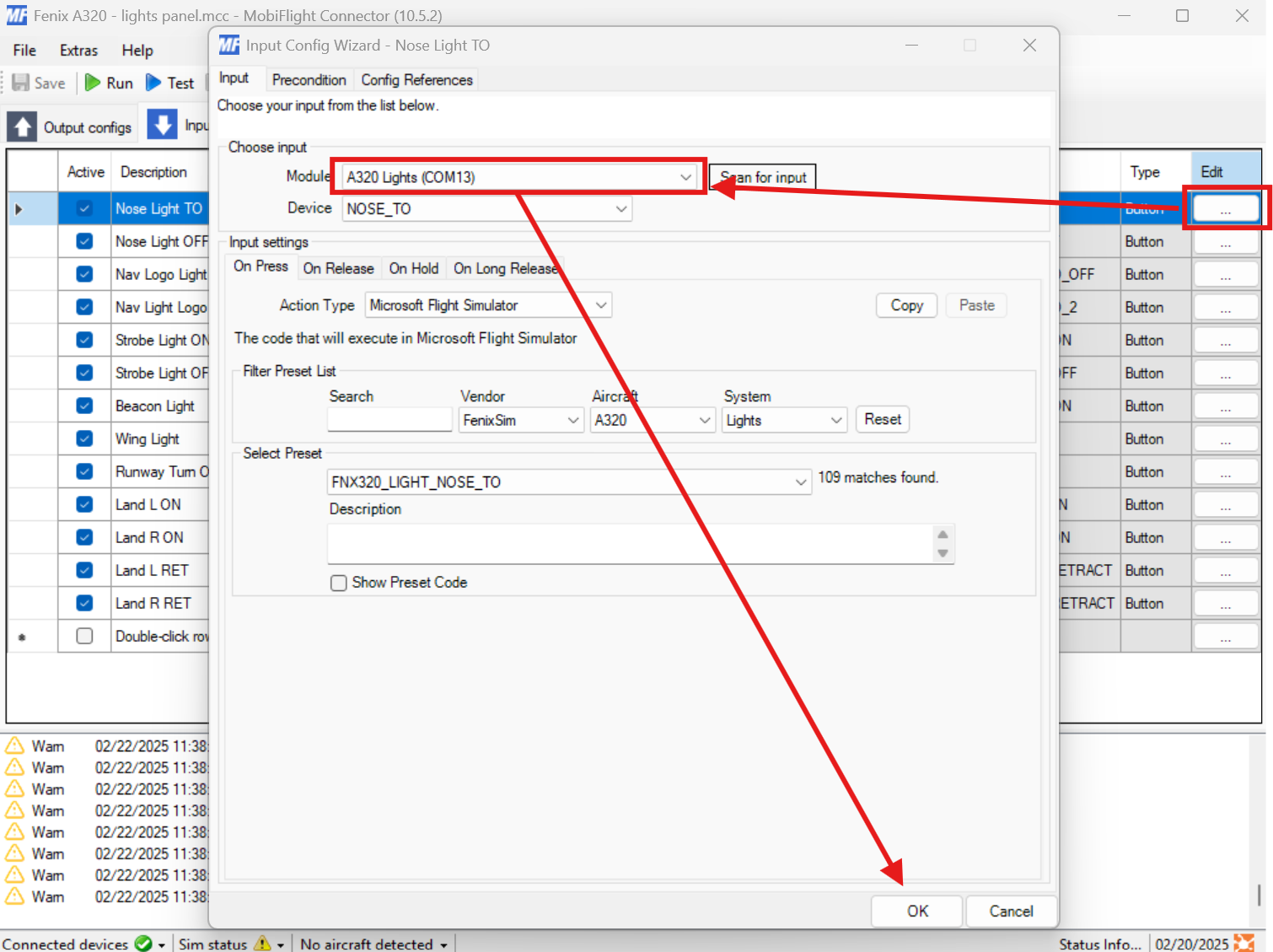The width and height of the screenshot is (1273, 952).
Task: Open the File menu
Action: 24,51
